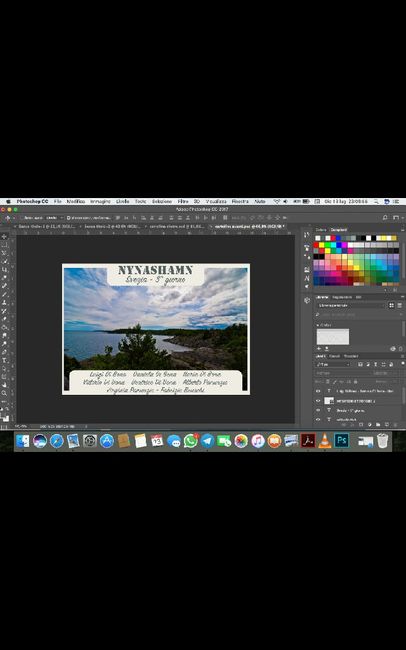Select the Move tool in the toolbar

tap(5, 236)
